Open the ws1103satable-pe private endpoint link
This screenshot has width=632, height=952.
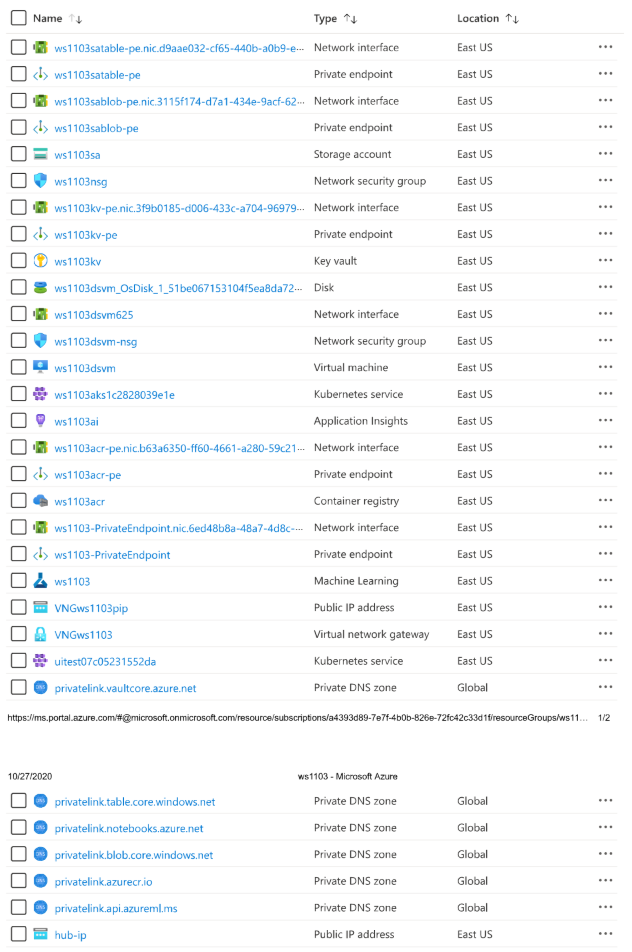97,75
